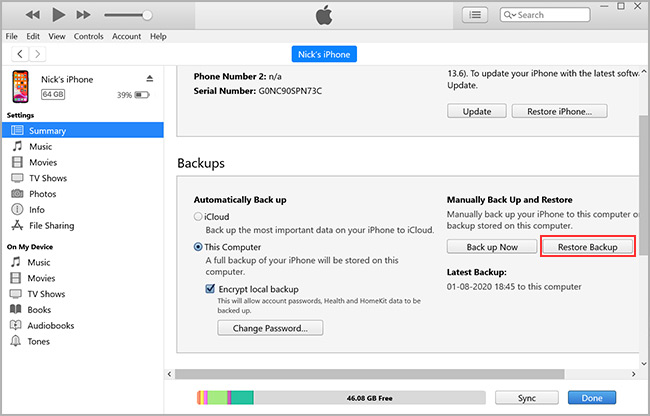Click the blue Done button
Image resolution: width=650 pixels, height=416 pixels.
(592, 398)
